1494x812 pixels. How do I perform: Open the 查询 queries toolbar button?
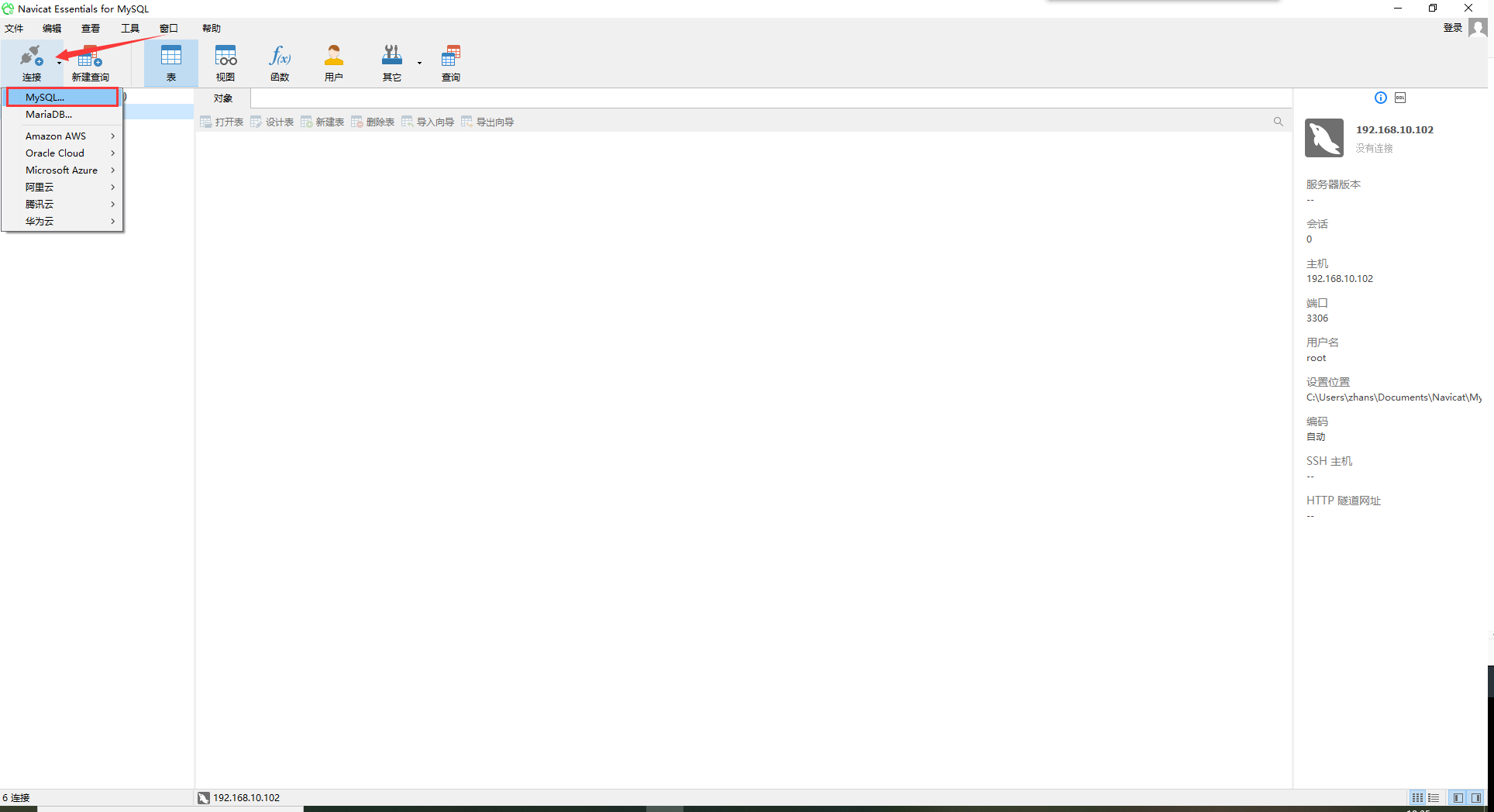tap(451, 63)
